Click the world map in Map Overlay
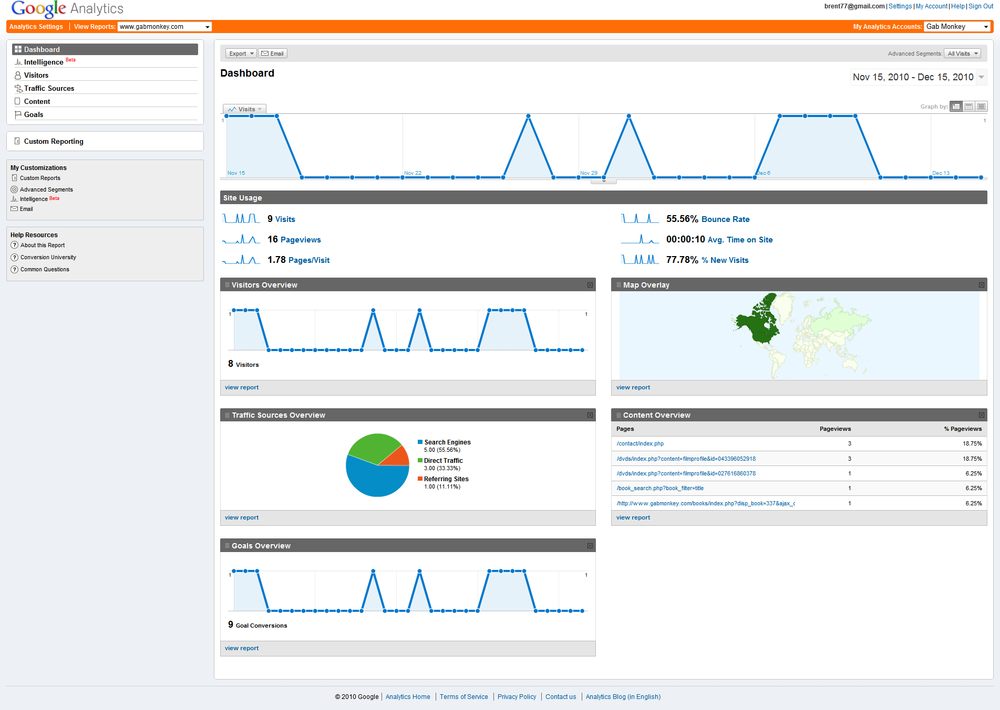 (x=799, y=336)
